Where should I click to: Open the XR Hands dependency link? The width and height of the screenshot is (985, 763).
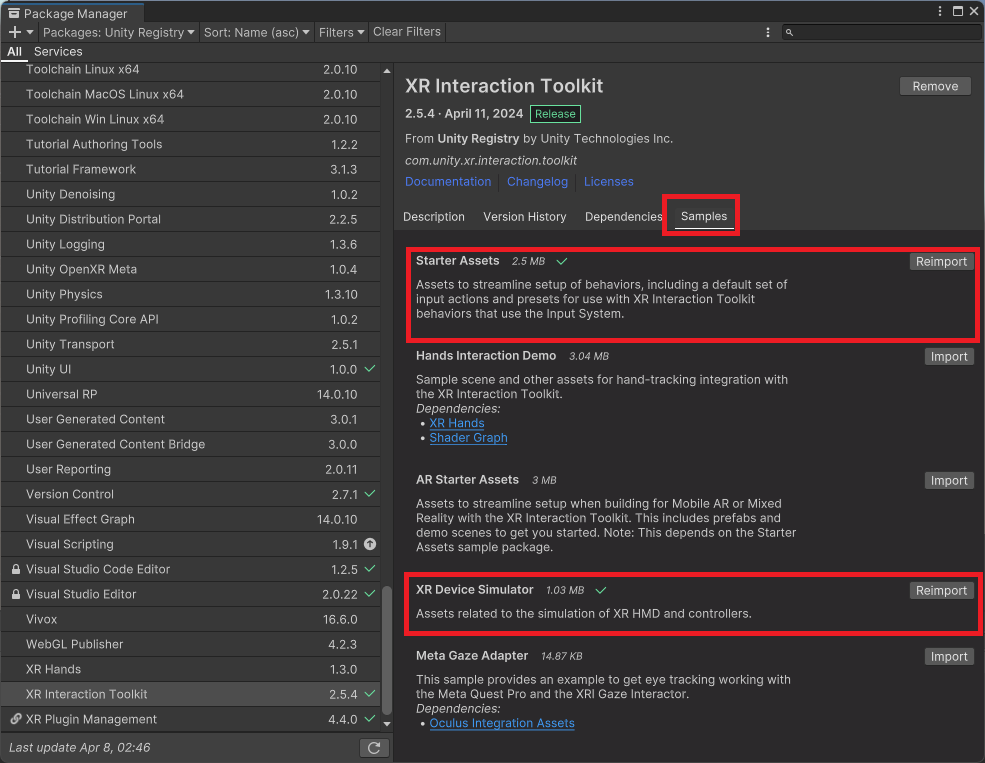click(457, 423)
